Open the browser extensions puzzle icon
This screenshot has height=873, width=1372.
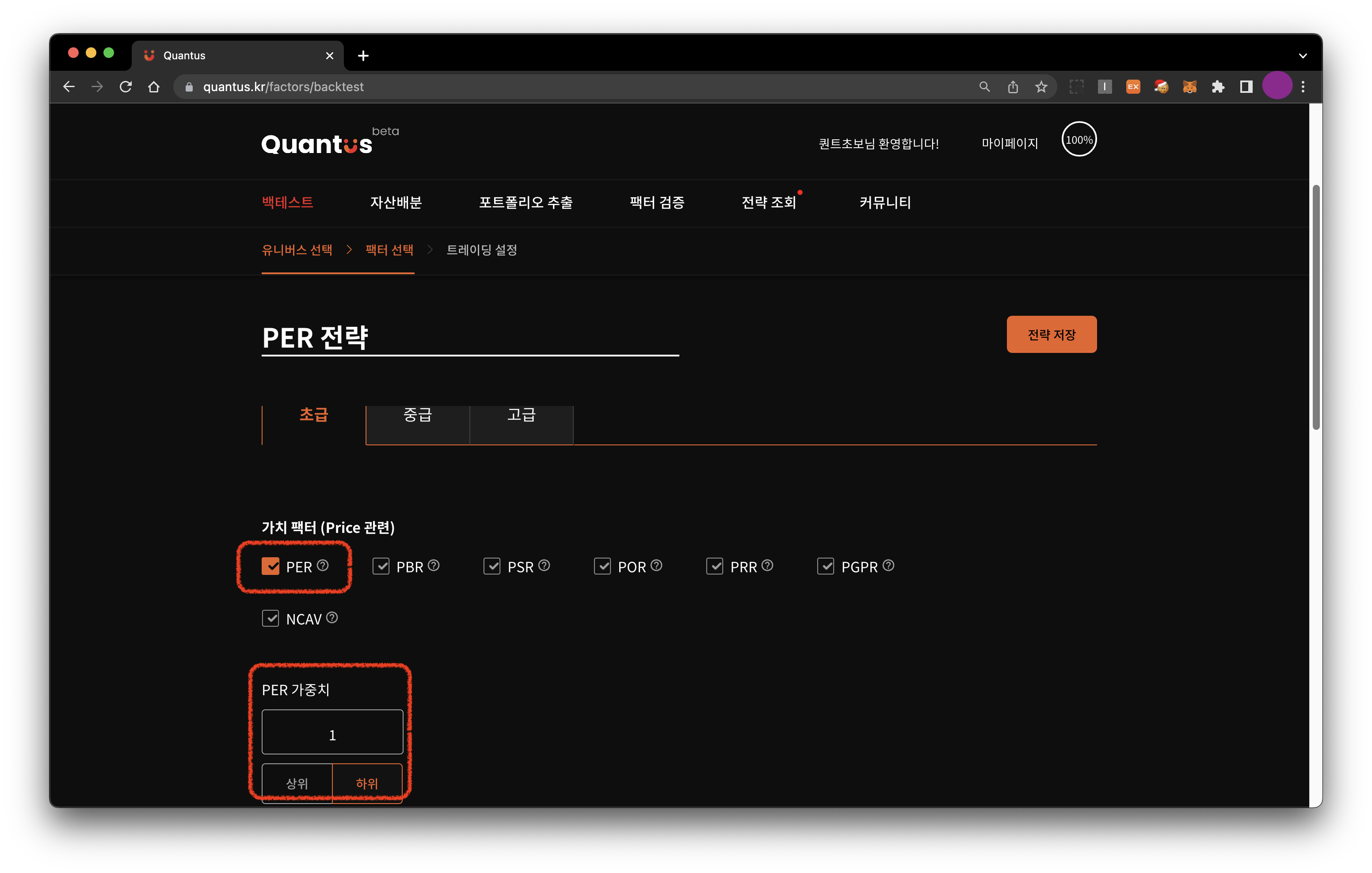[x=1218, y=87]
